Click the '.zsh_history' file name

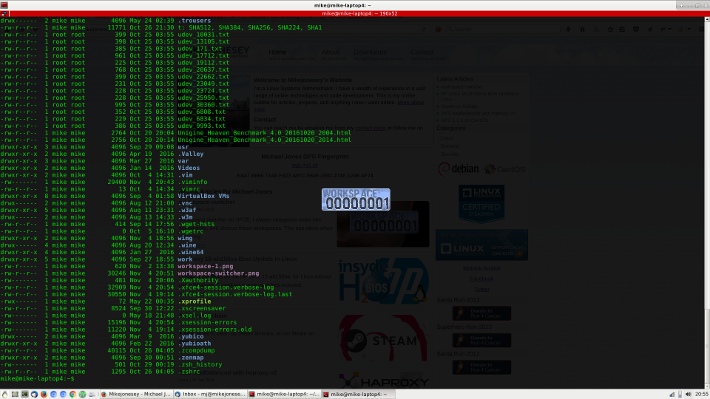[x=200, y=365]
